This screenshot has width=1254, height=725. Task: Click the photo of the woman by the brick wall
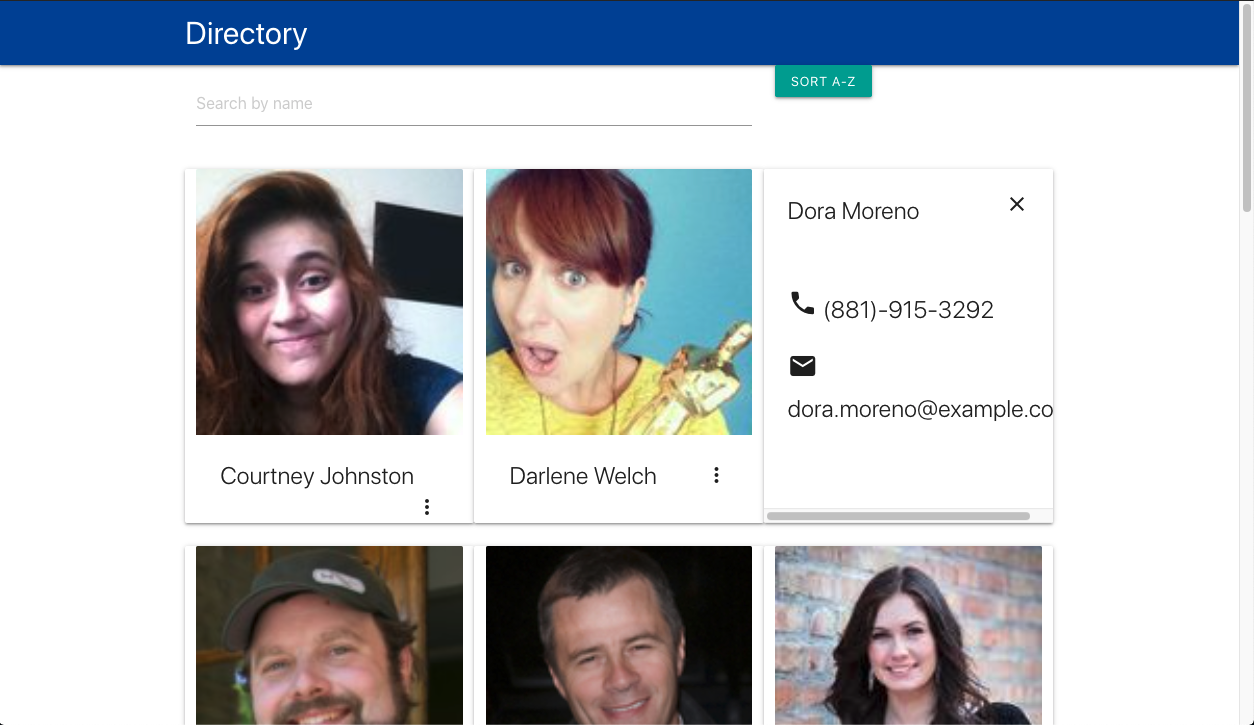[908, 635]
